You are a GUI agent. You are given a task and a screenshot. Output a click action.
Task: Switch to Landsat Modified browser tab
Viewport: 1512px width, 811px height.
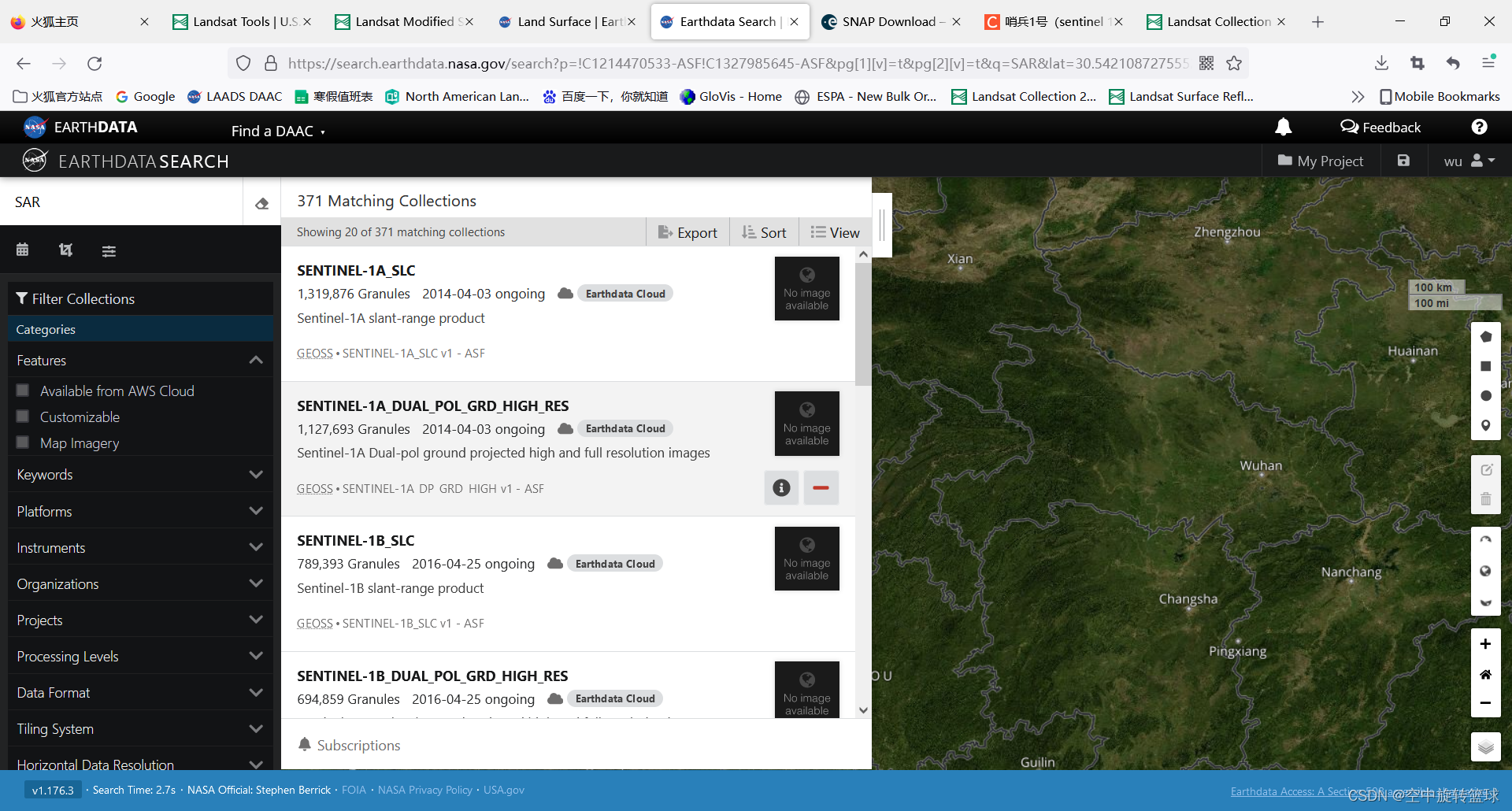point(405,22)
